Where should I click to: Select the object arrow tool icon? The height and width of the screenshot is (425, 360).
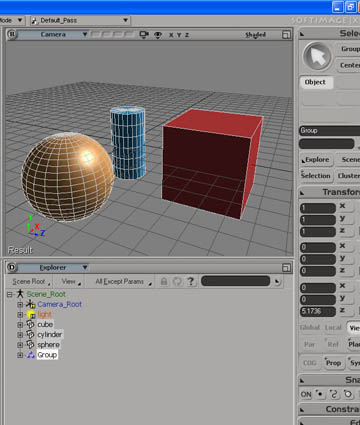(x=317, y=56)
